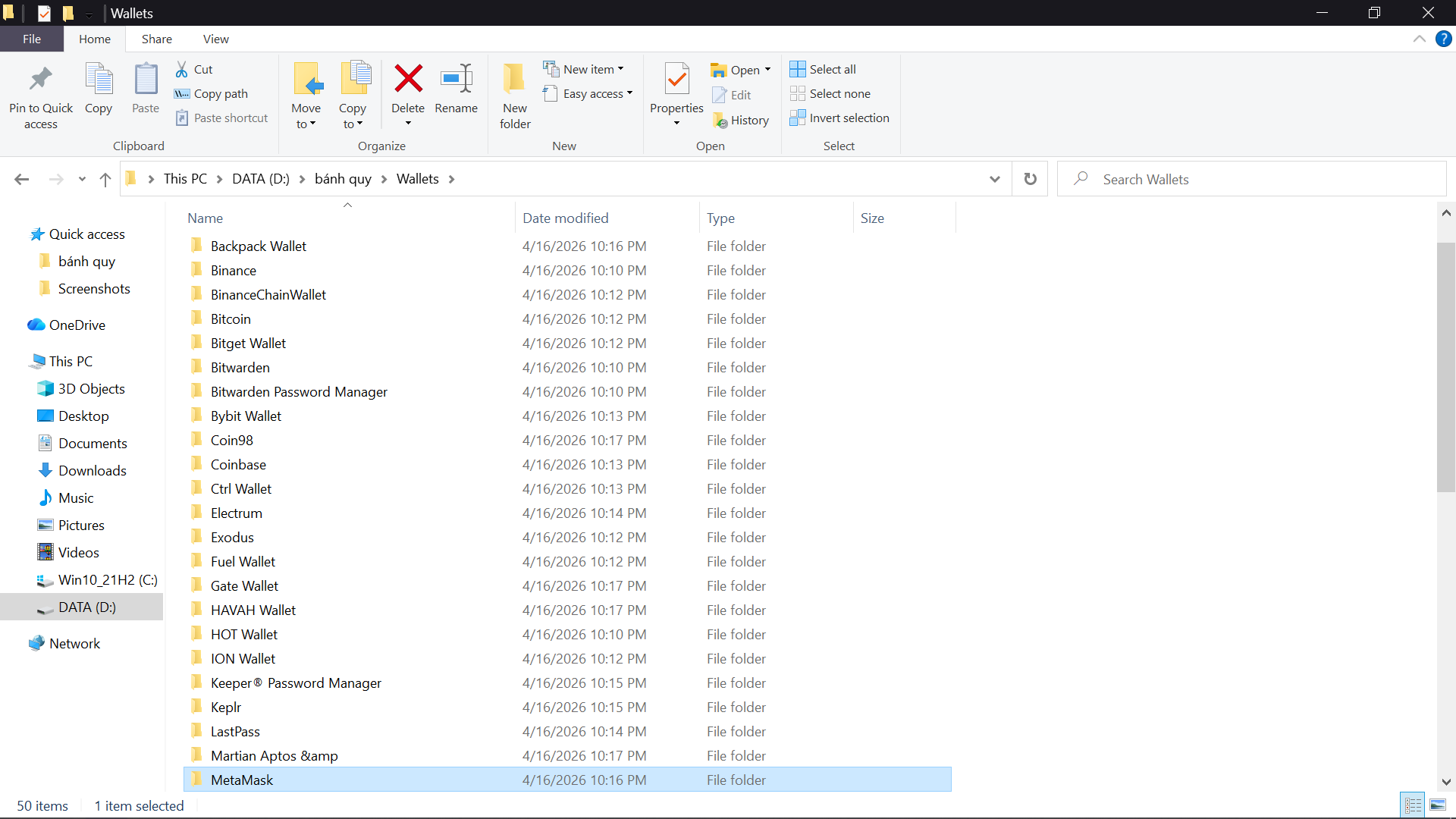Click the Pin to Quick access icon

pyautogui.click(x=41, y=80)
